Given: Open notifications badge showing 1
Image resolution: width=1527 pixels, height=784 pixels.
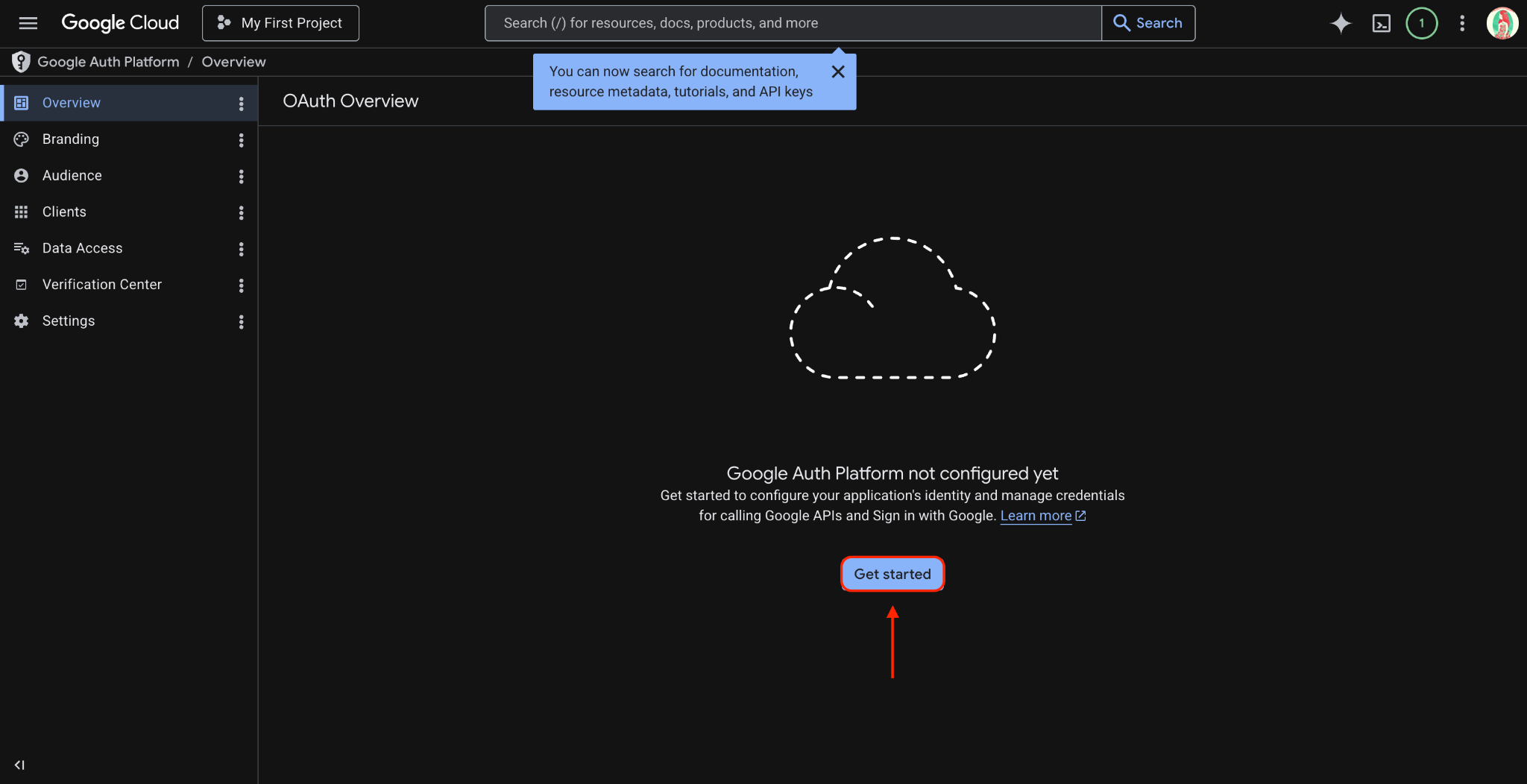Looking at the screenshot, I should 1422,23.
